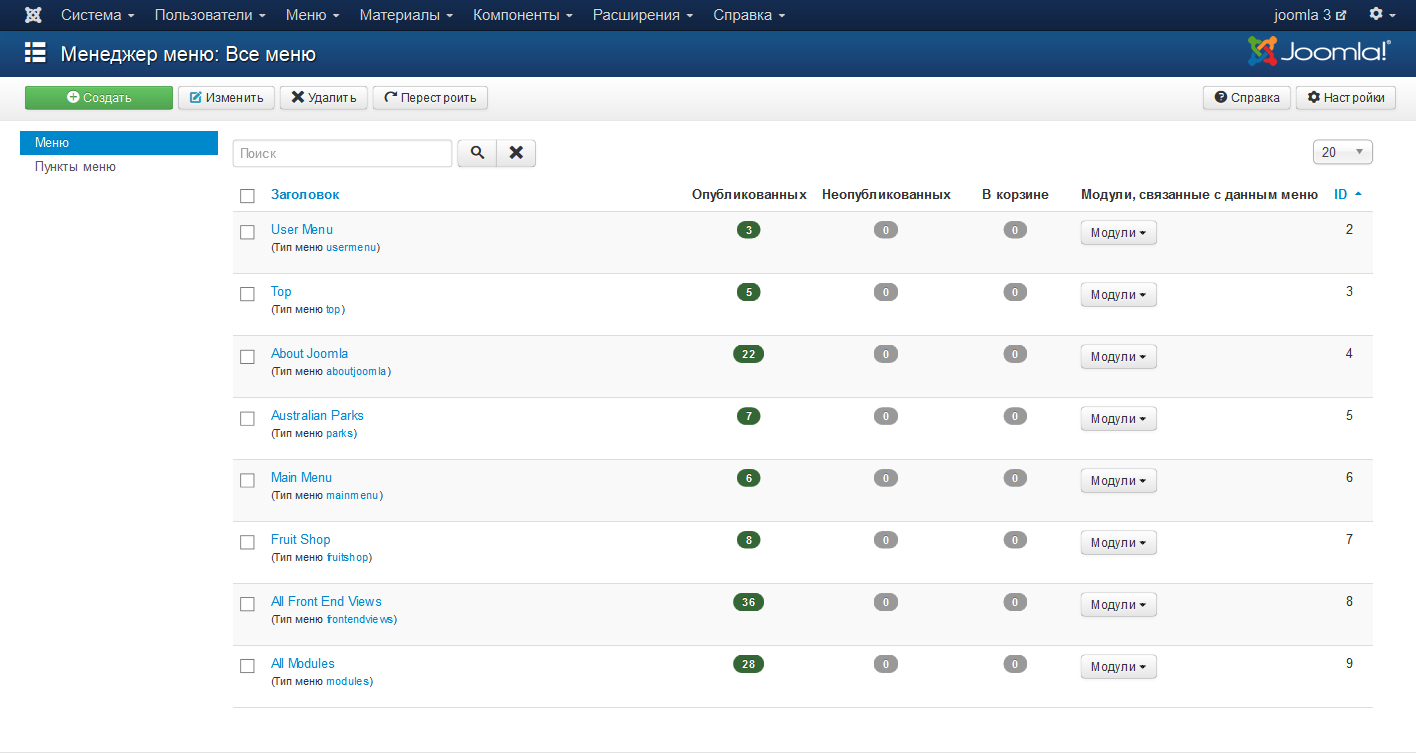This screenshot has height=753, width=1416.
Task: Open the Справка top menu
Action: (x=749, y=15)
